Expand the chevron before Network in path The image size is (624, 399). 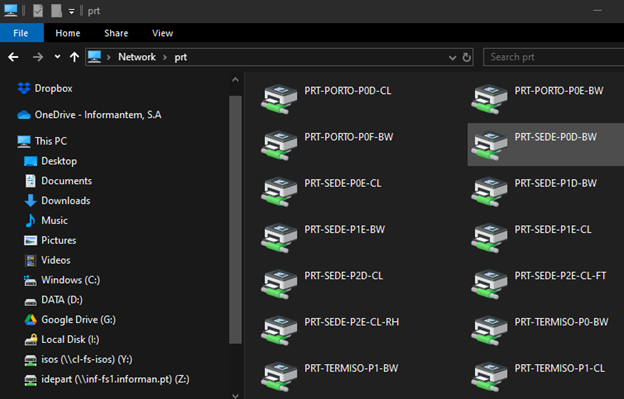(108, 57)
